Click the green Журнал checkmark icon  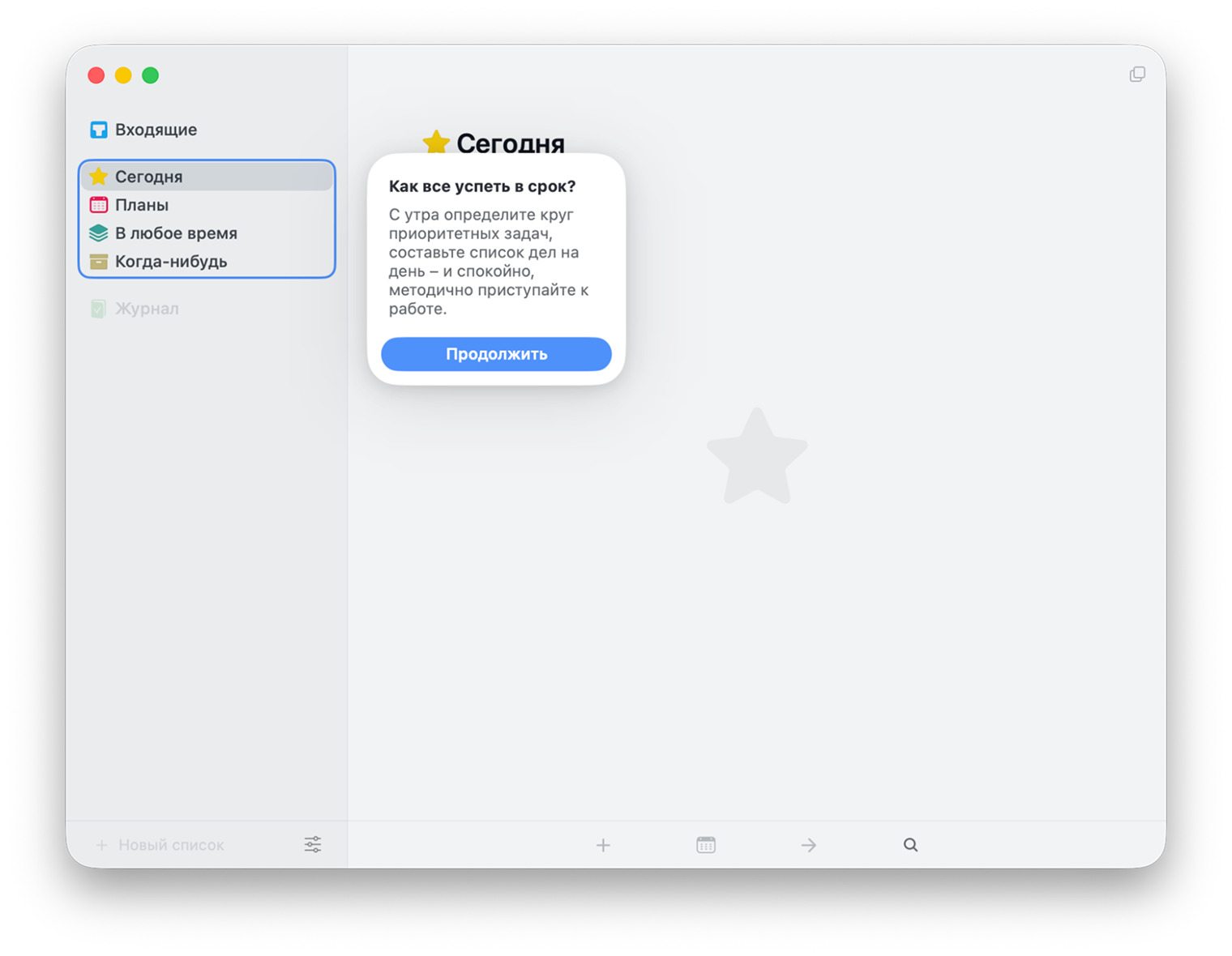pos(98,309)
